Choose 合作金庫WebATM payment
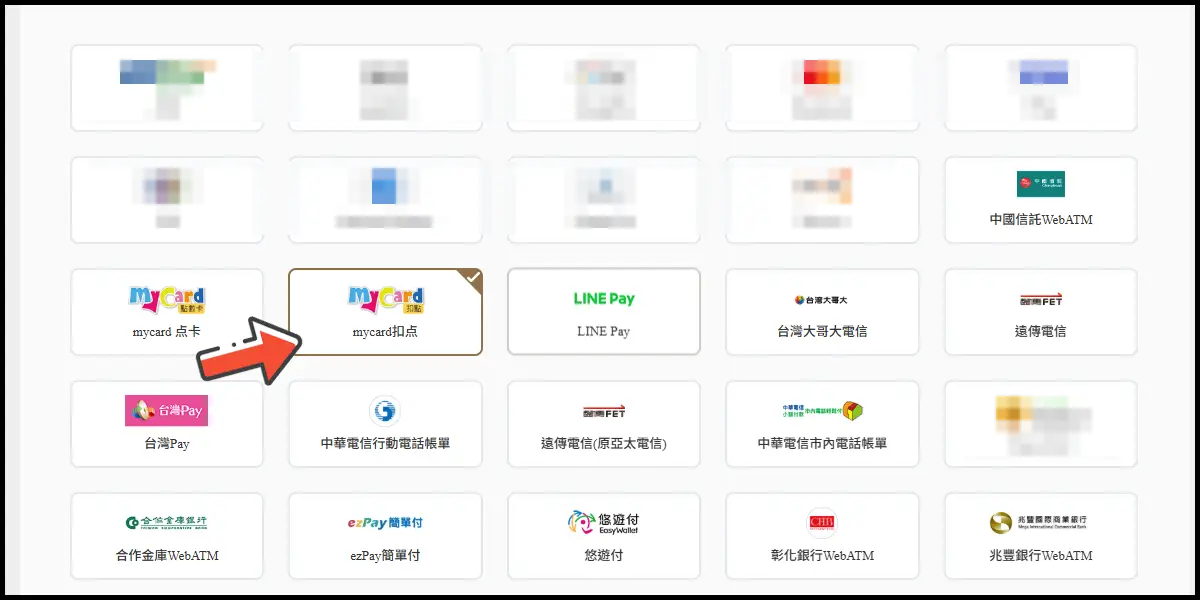 (x=167, y=536)
